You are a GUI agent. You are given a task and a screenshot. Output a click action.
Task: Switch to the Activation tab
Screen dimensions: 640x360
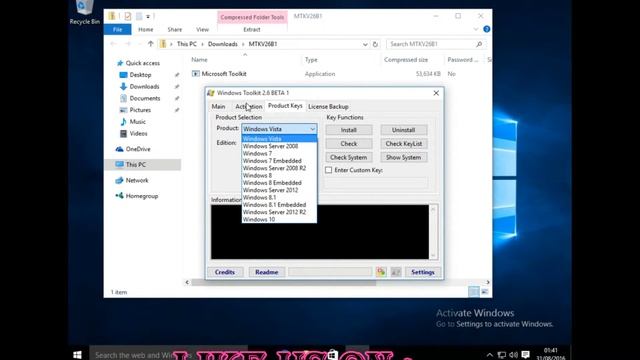249,107
